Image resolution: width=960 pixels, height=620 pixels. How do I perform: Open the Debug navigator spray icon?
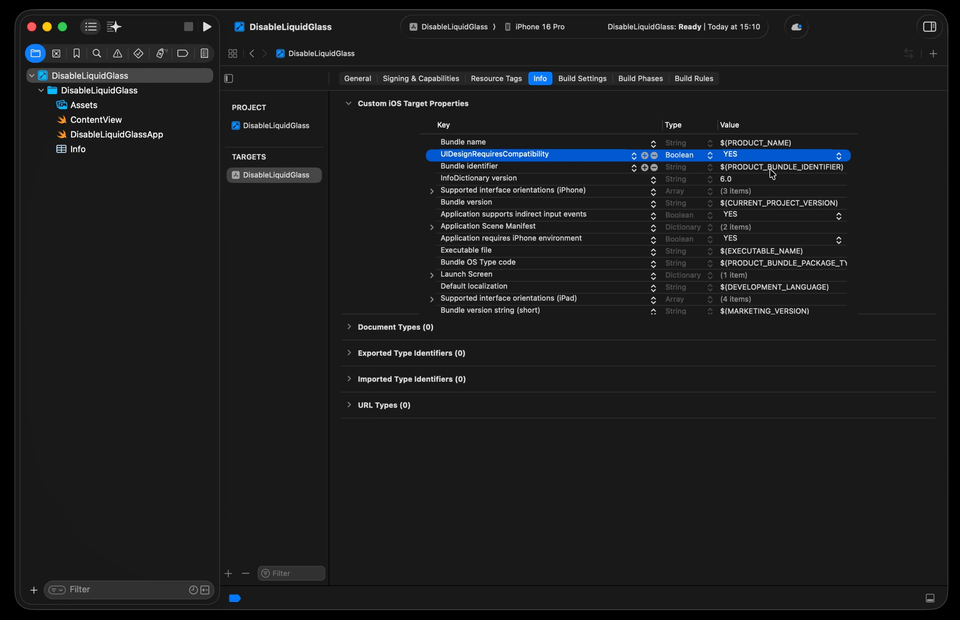tap(160, 53)
